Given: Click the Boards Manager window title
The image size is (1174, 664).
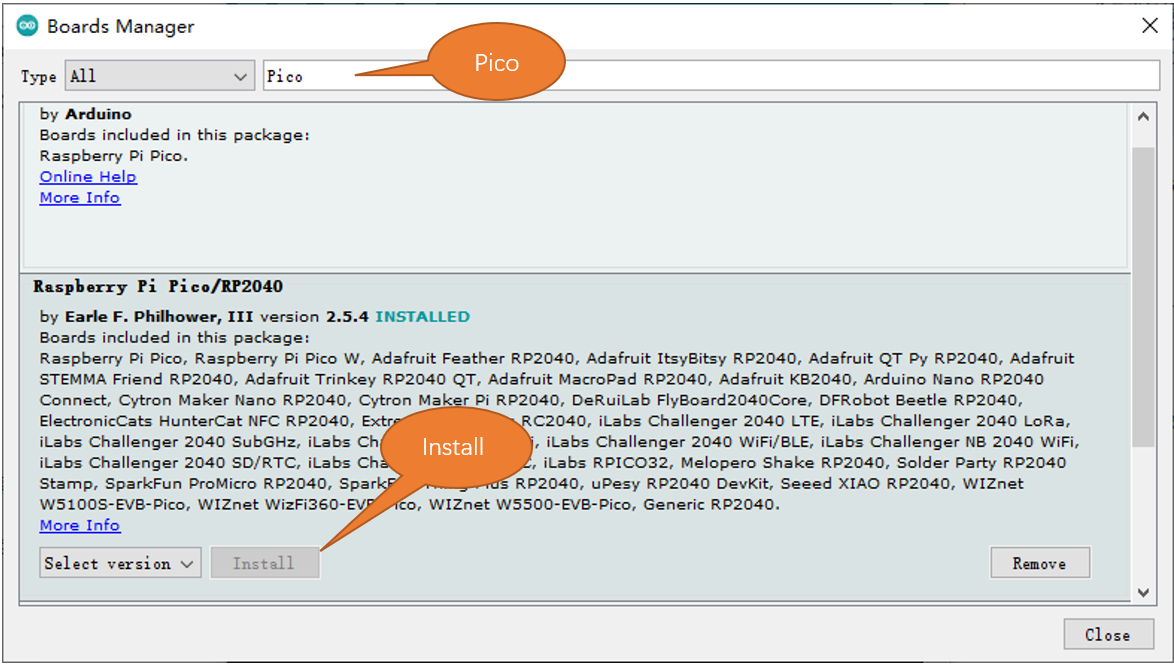Looking at the screenshot, I should (x=121, y=26).
